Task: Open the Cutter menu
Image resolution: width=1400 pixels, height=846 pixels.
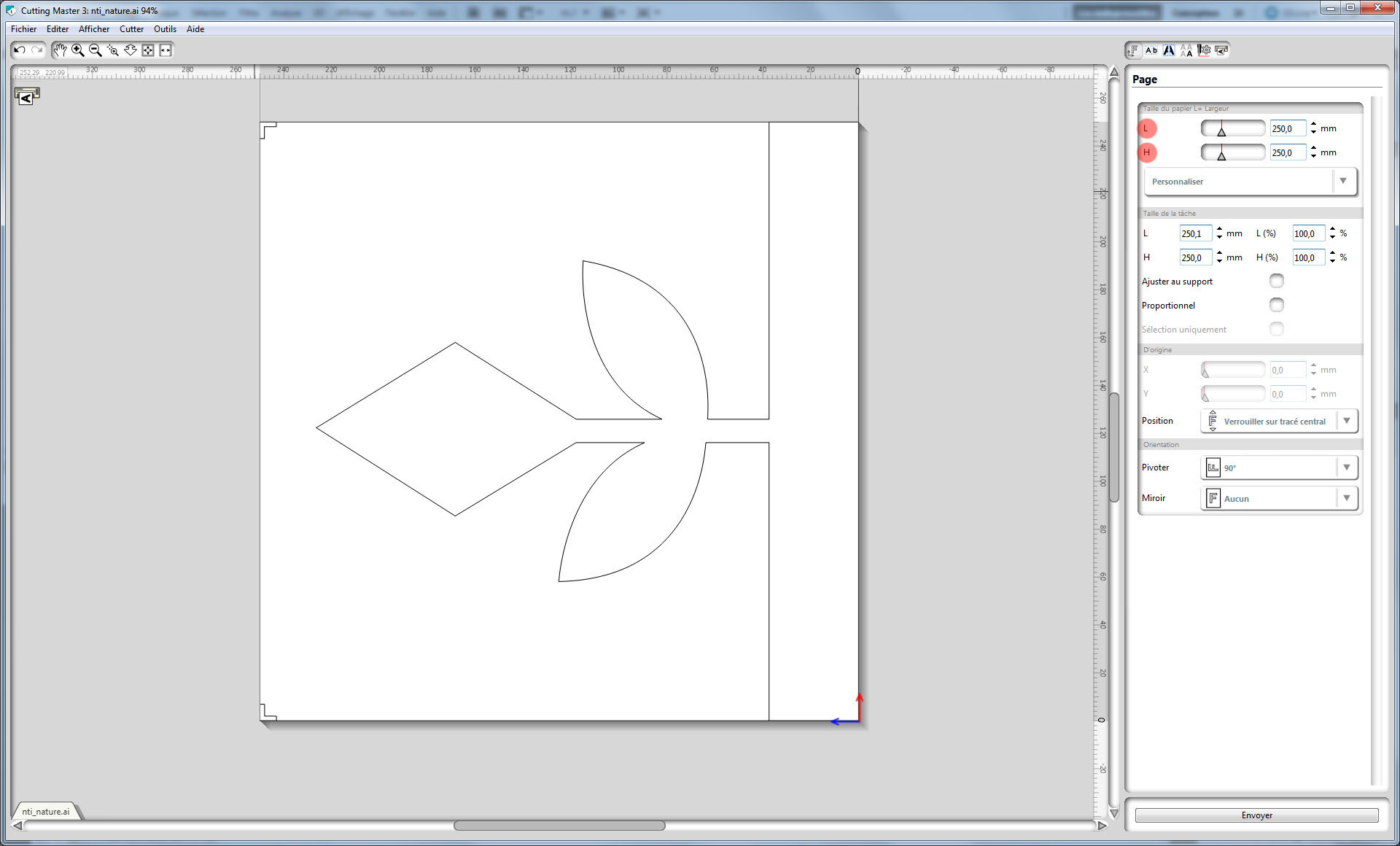Action: (x=131, y=29)
